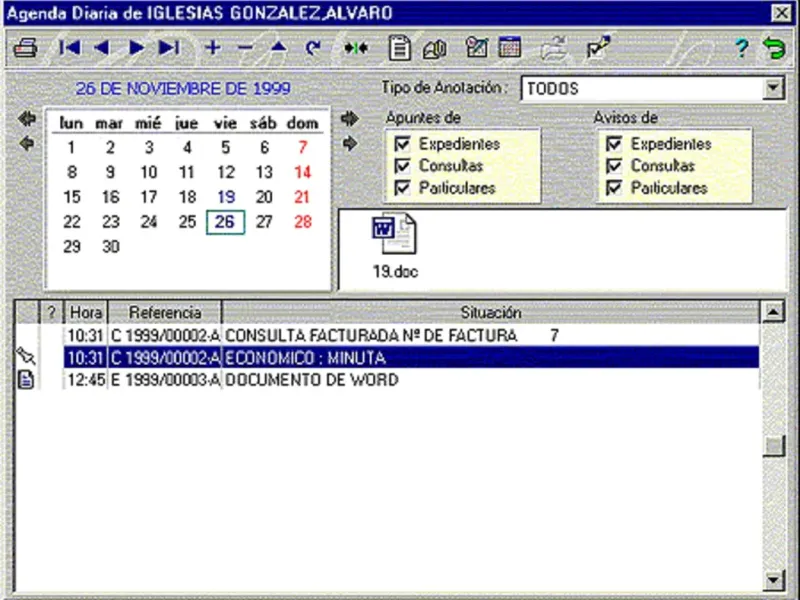Select day 28 in the calendar
The width and height of the screenshot is (800, 600).
point(303,222)
